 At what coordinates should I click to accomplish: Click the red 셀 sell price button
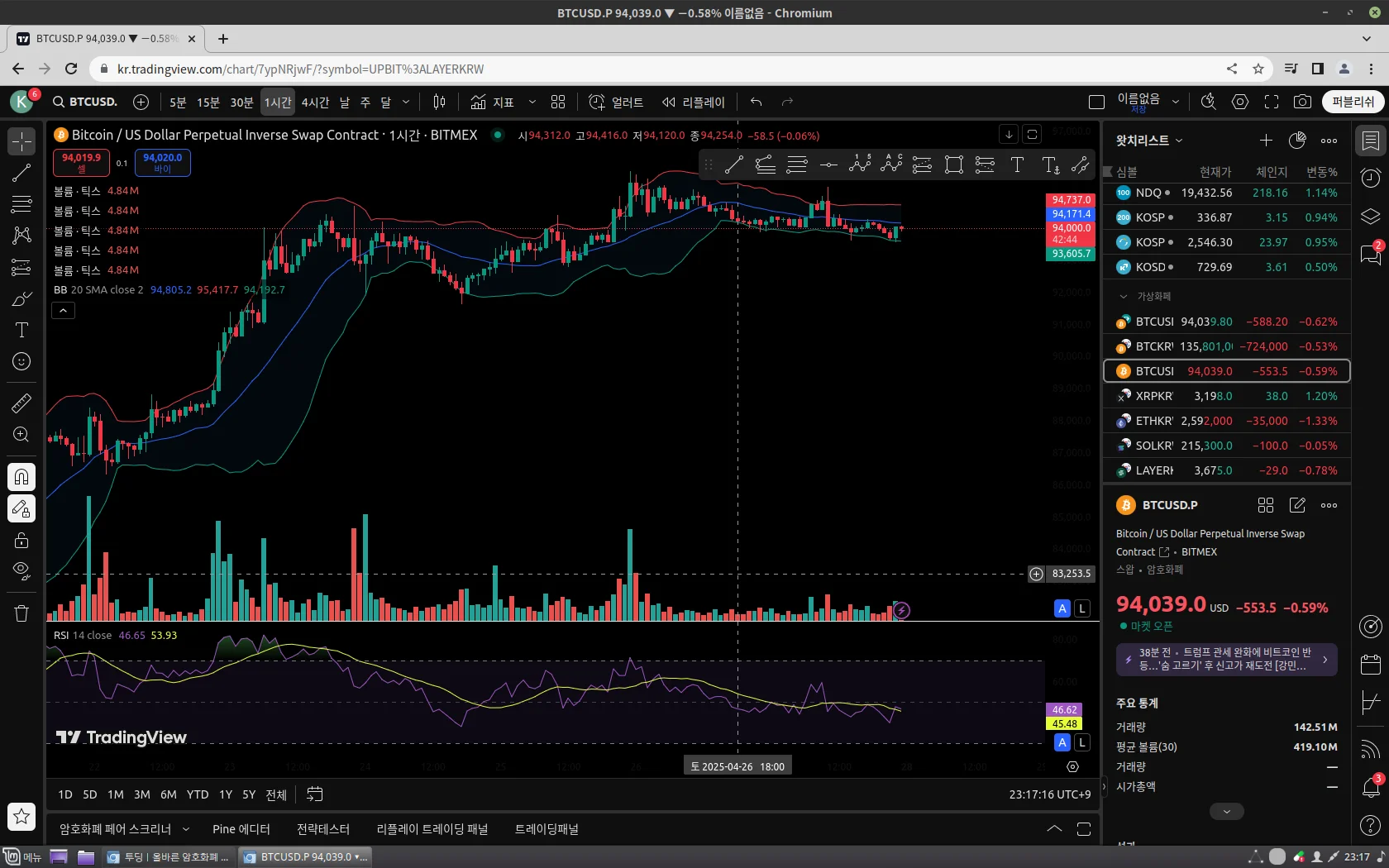[x=81, y=163]
